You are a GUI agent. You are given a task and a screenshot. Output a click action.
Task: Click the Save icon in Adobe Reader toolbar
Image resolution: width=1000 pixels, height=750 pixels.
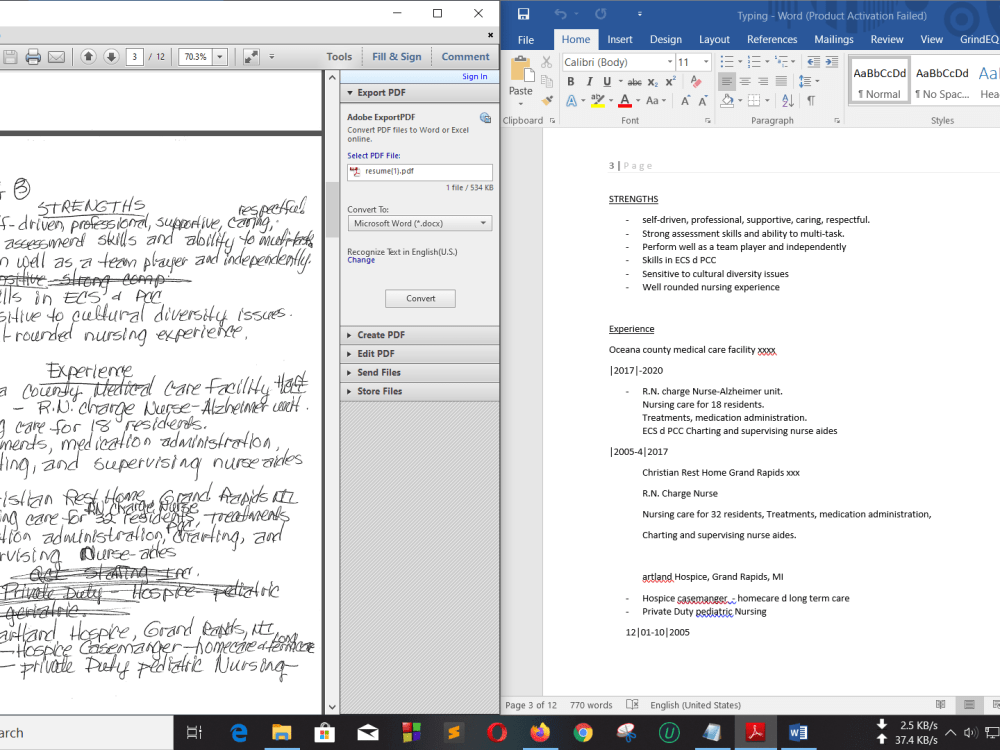[10, 57]
